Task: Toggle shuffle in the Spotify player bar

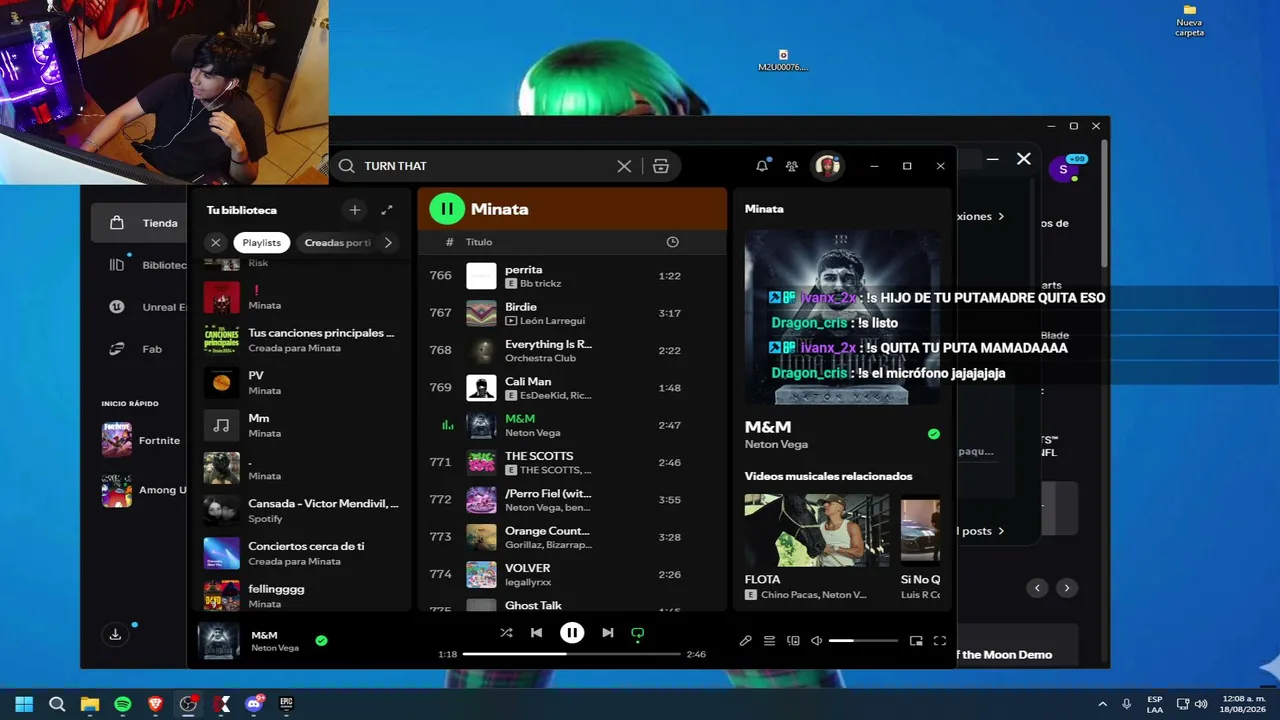Action: 506,633
